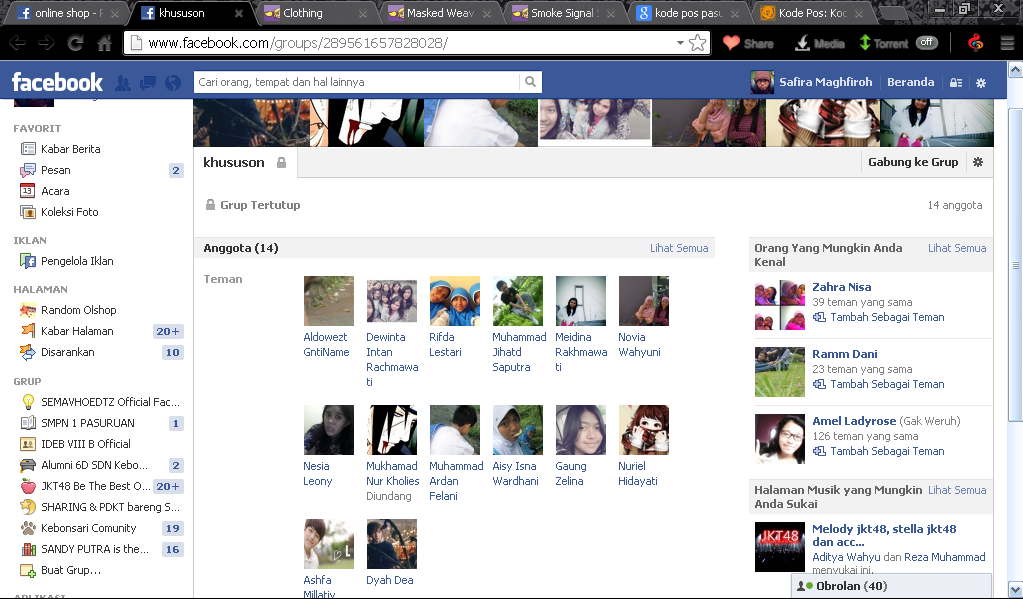
Task: Open the address bar dropdown arrow
Action: click(680, 43)
